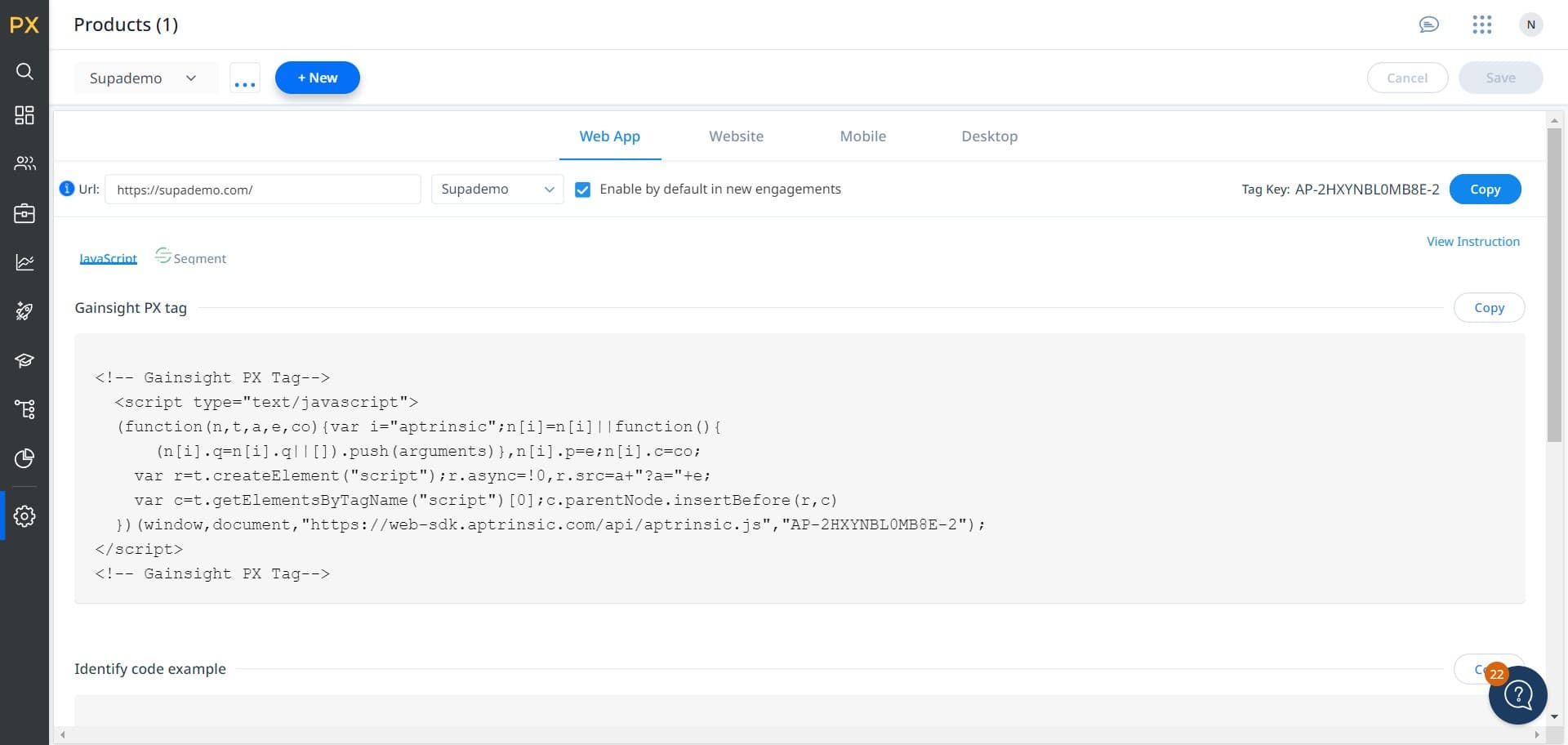
Task: Switch to the Mobile tab
Action: click(x=862, y=136)
